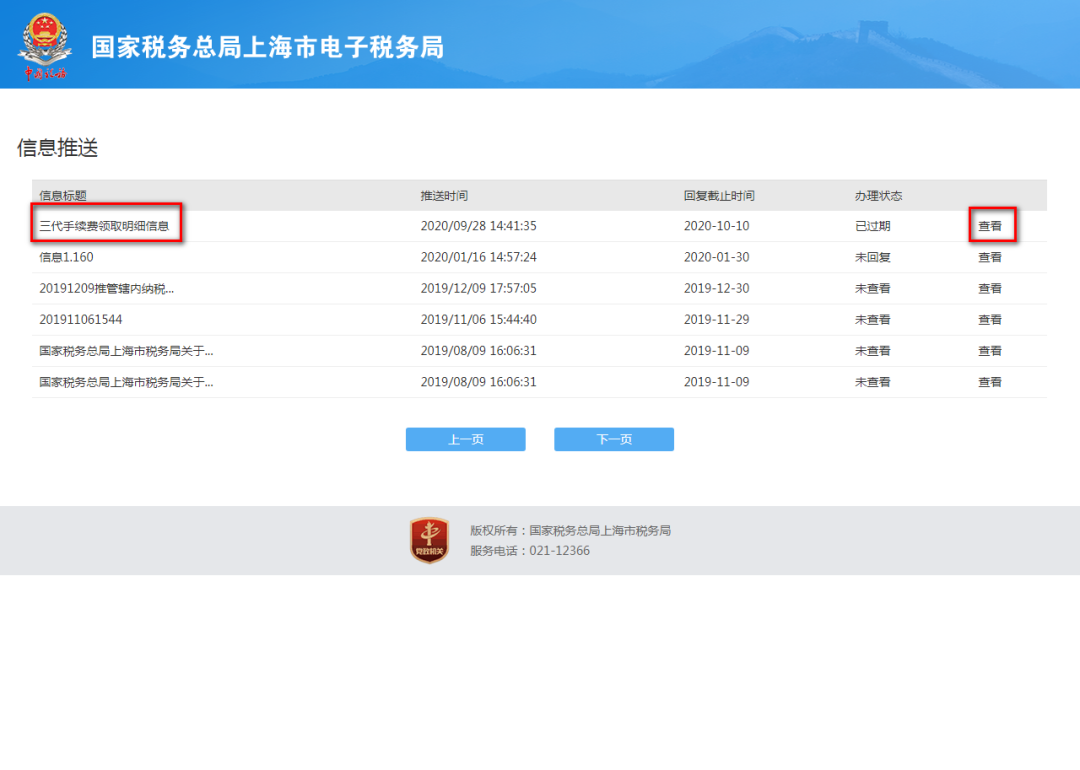This screenshot has width=1080, height=770.
Task: Click the national tax emblem logo
Action: 45,45
